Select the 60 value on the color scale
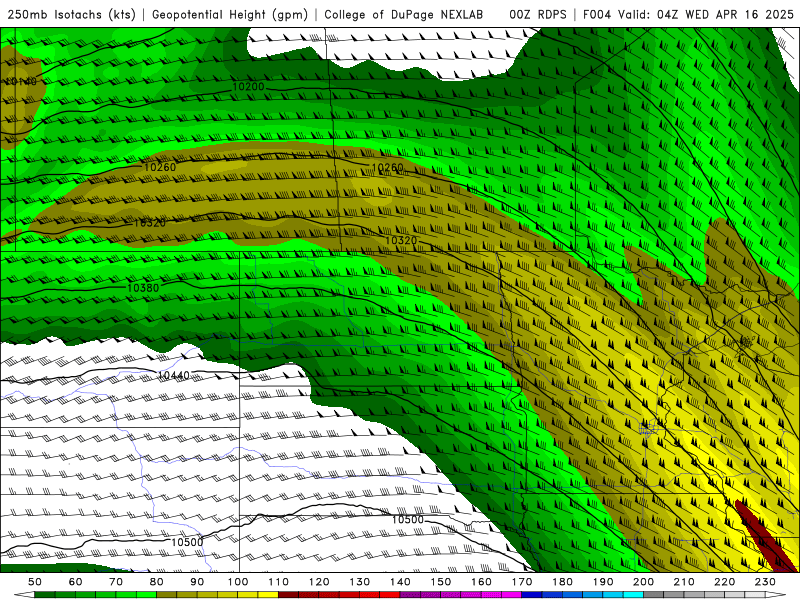The height and width of the screenshot is (600, 800). [76, 582]
